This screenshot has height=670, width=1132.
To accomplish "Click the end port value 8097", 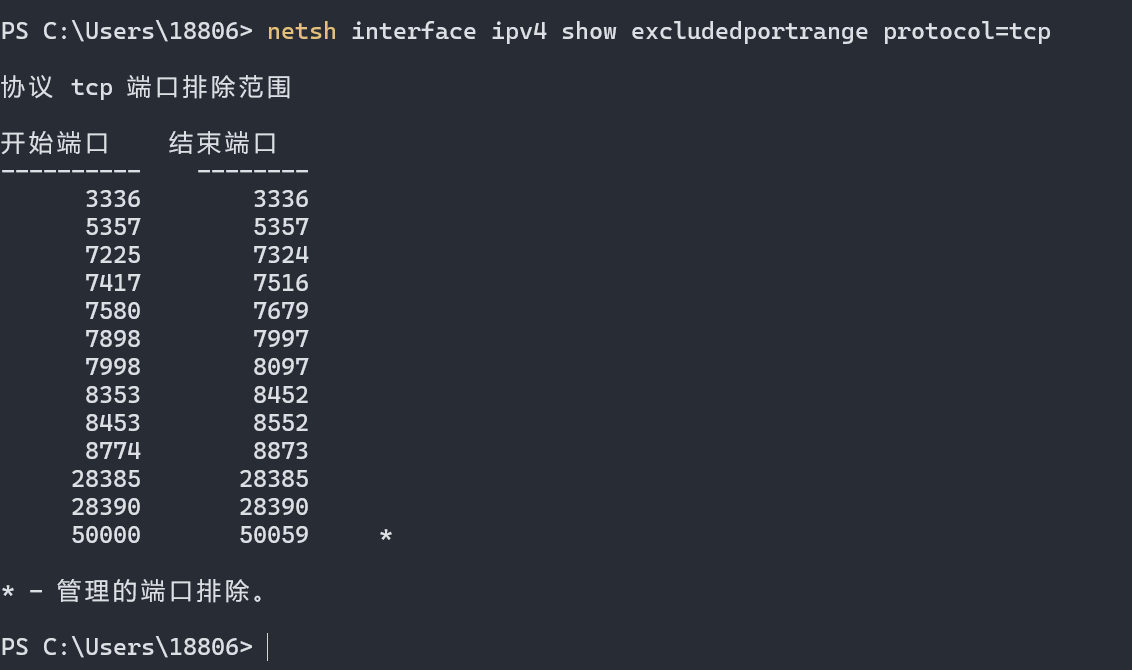I will (x=281, y=367).
